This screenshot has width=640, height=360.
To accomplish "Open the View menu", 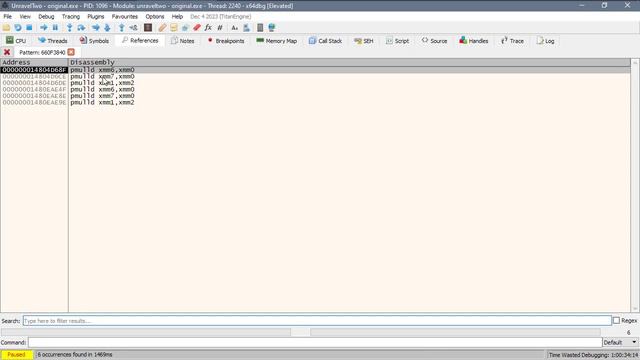I will click(x=25, y=16).
